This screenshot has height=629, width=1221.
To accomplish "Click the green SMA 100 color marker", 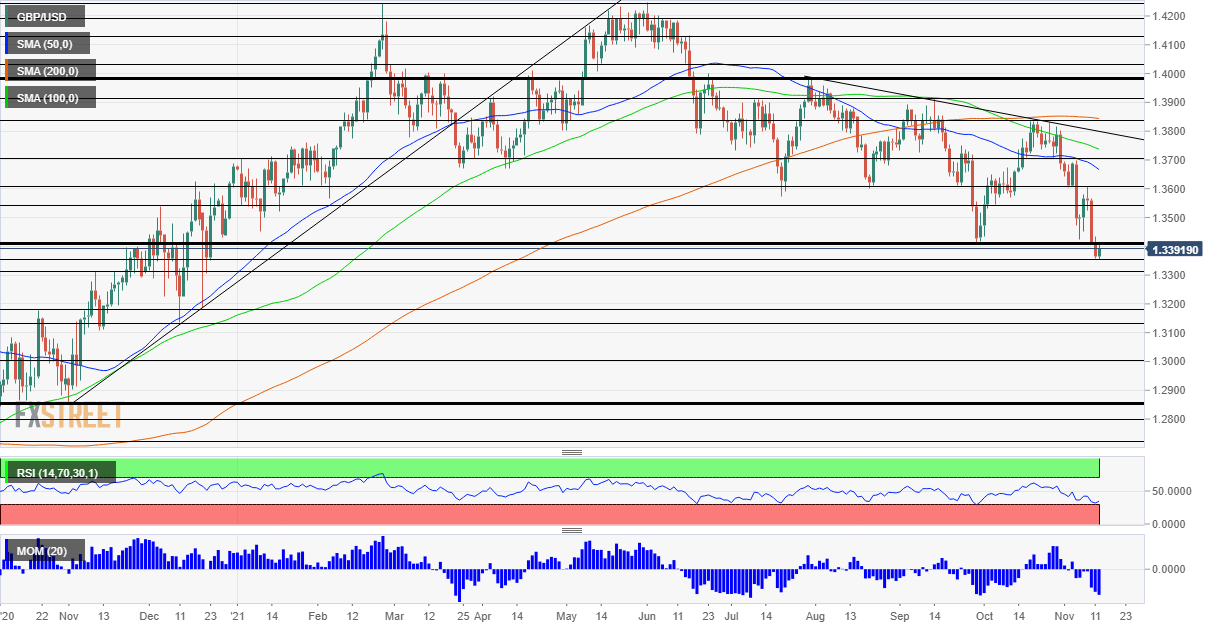I will tap(7, 97).
